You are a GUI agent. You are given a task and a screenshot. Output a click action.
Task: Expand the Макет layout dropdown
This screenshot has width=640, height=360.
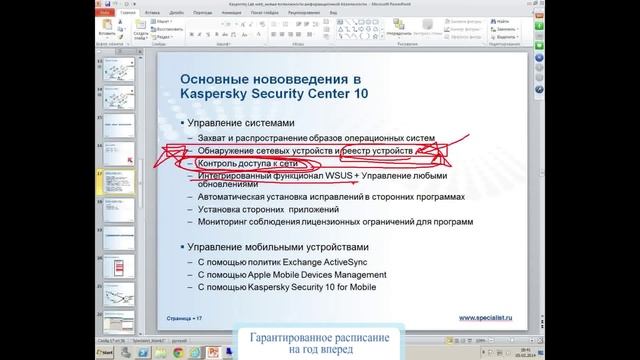point(161,21)
